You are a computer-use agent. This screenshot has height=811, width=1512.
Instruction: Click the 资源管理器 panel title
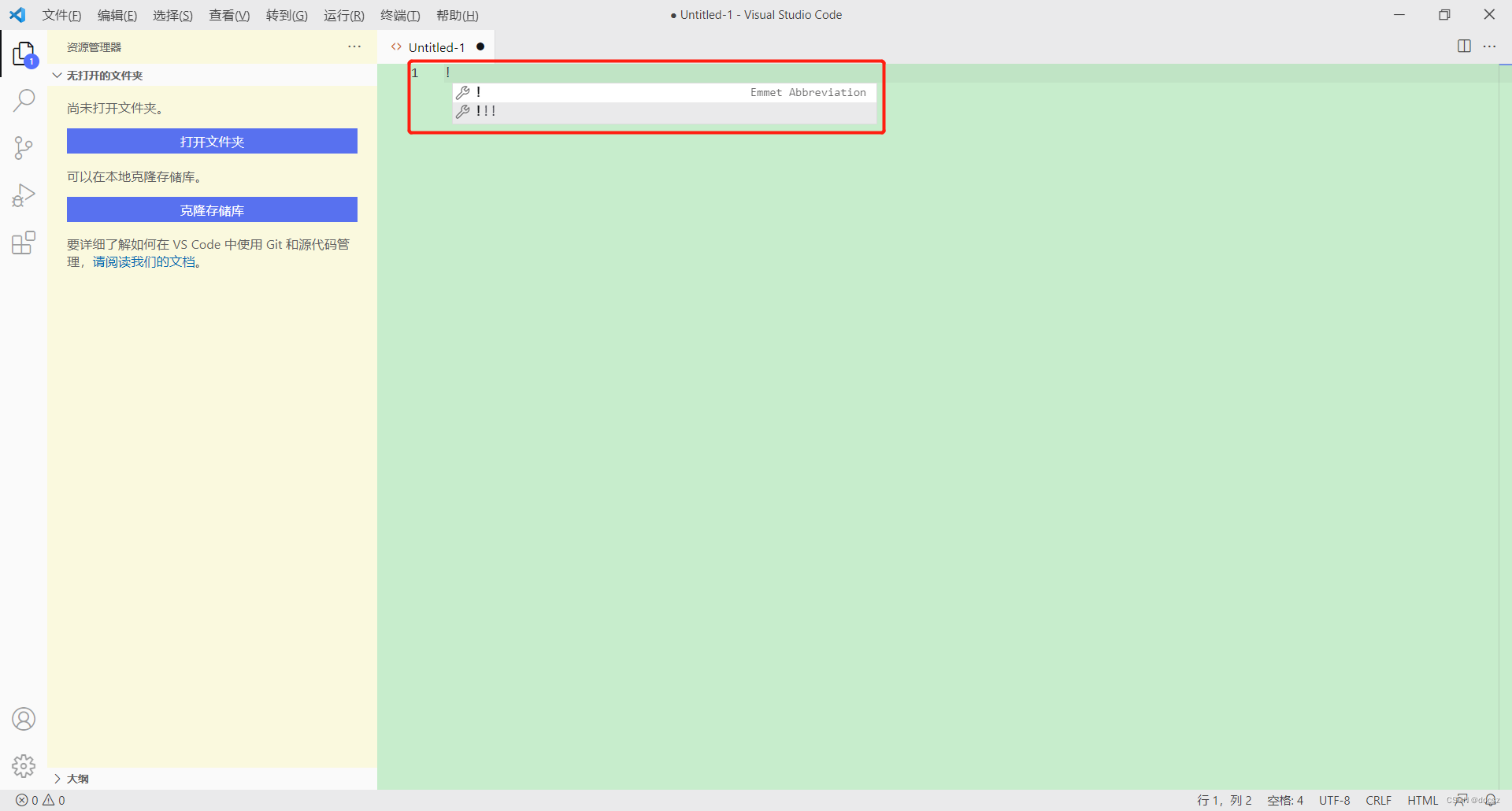click(x=94, y=47)
